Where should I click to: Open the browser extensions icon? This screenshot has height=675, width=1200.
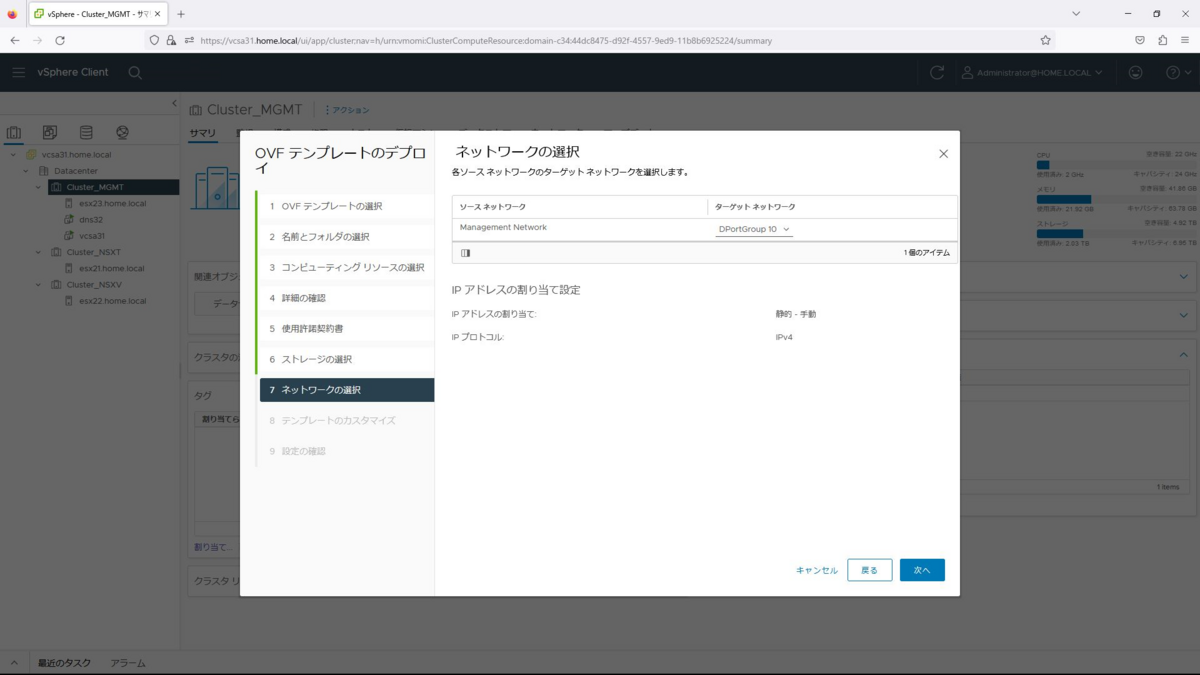pos(1162,40)
